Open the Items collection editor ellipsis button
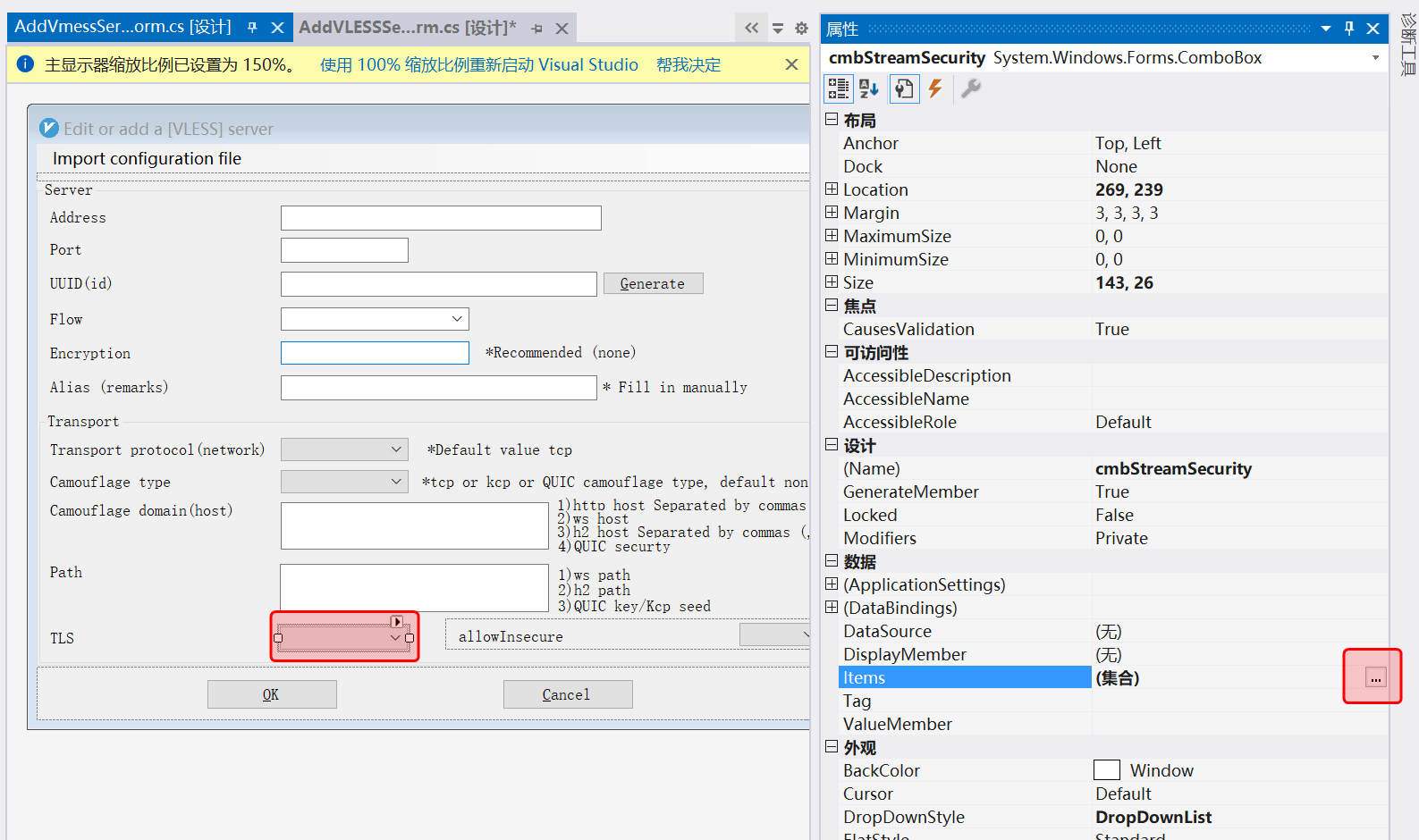The width and height of the screenshot is (1419, 840). point(1375,678)
